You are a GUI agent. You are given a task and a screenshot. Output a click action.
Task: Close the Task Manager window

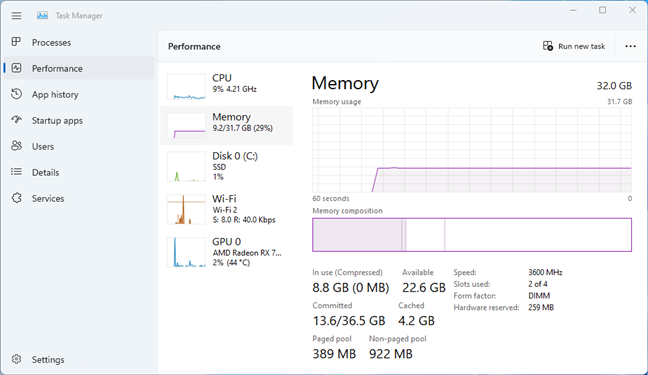pyautogui.click(x=632, y=10)
